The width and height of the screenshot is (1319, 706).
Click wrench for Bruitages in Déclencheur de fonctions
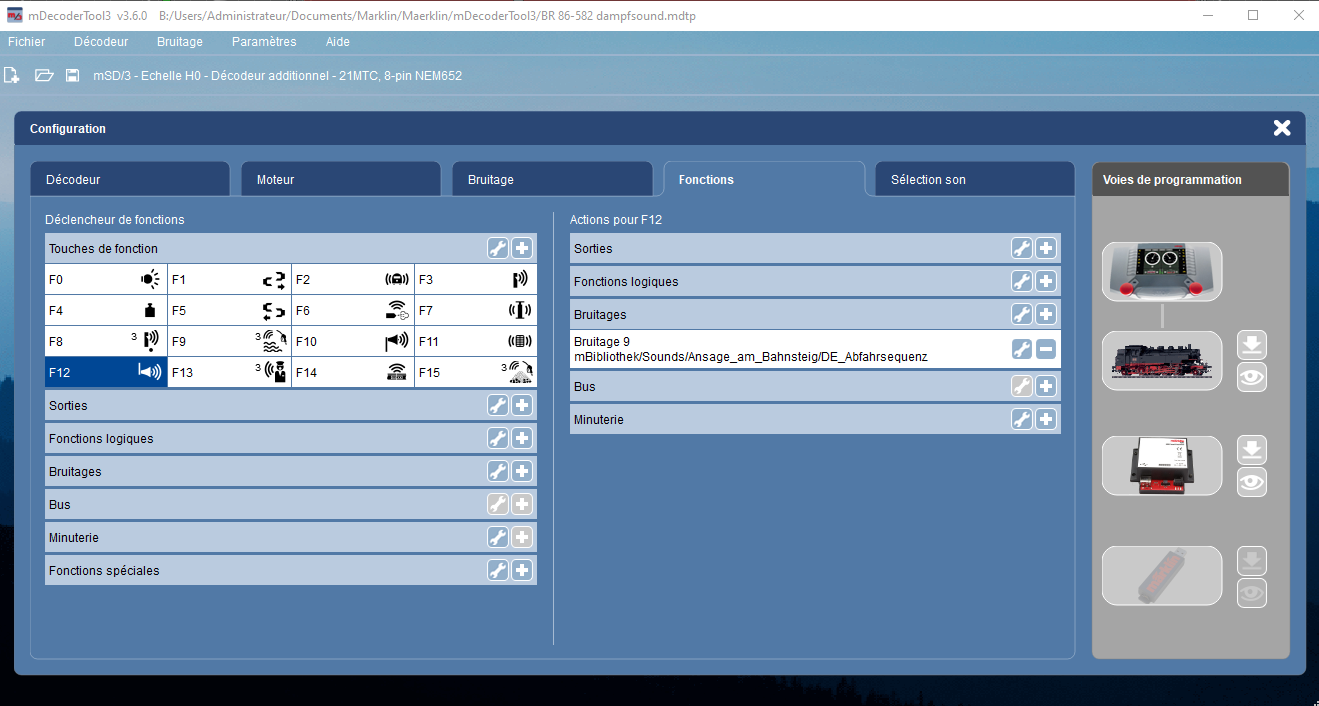tap(498, 471)
